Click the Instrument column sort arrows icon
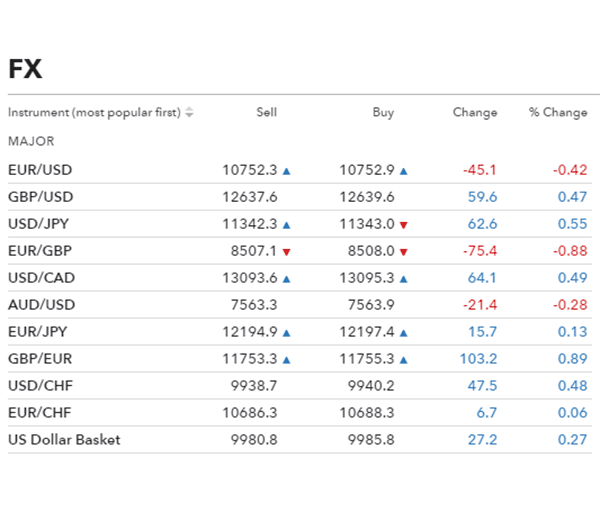Screen dimensions: 600x508 190,113
